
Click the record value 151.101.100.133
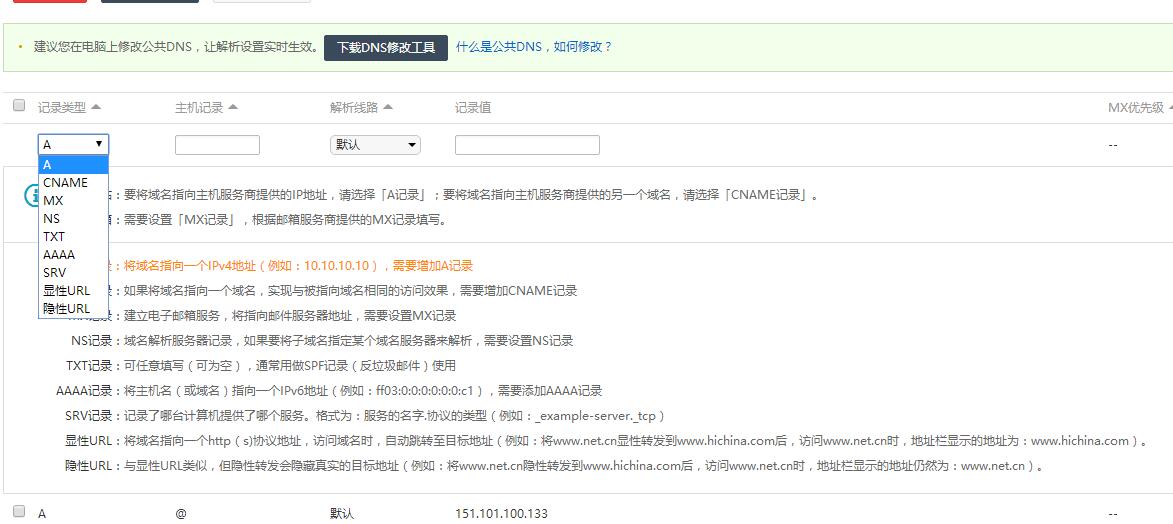pyautogui.click(x=501, y=514)
